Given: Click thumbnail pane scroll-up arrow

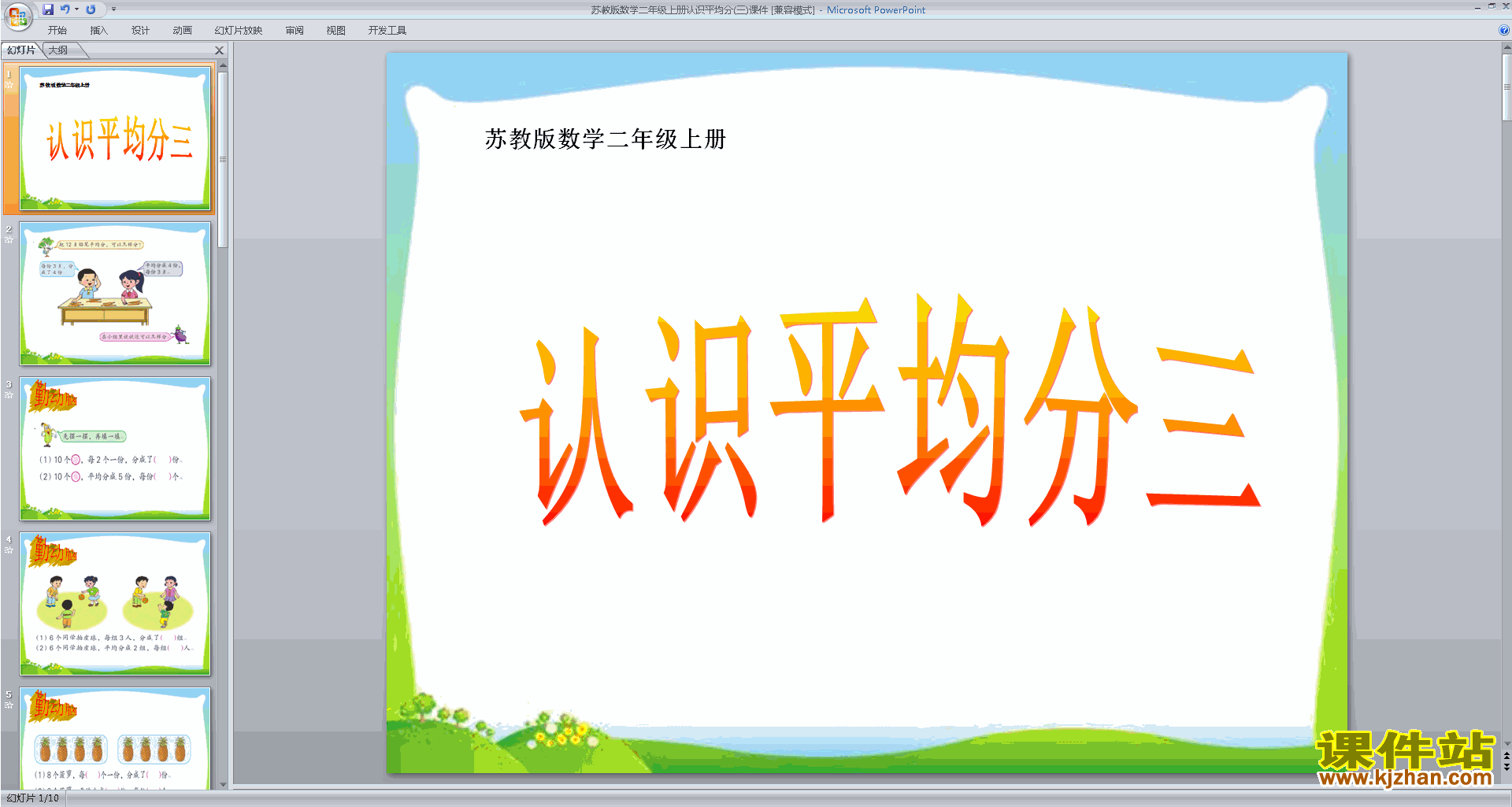Looking at the screenshot, I should tap(223, 65).
